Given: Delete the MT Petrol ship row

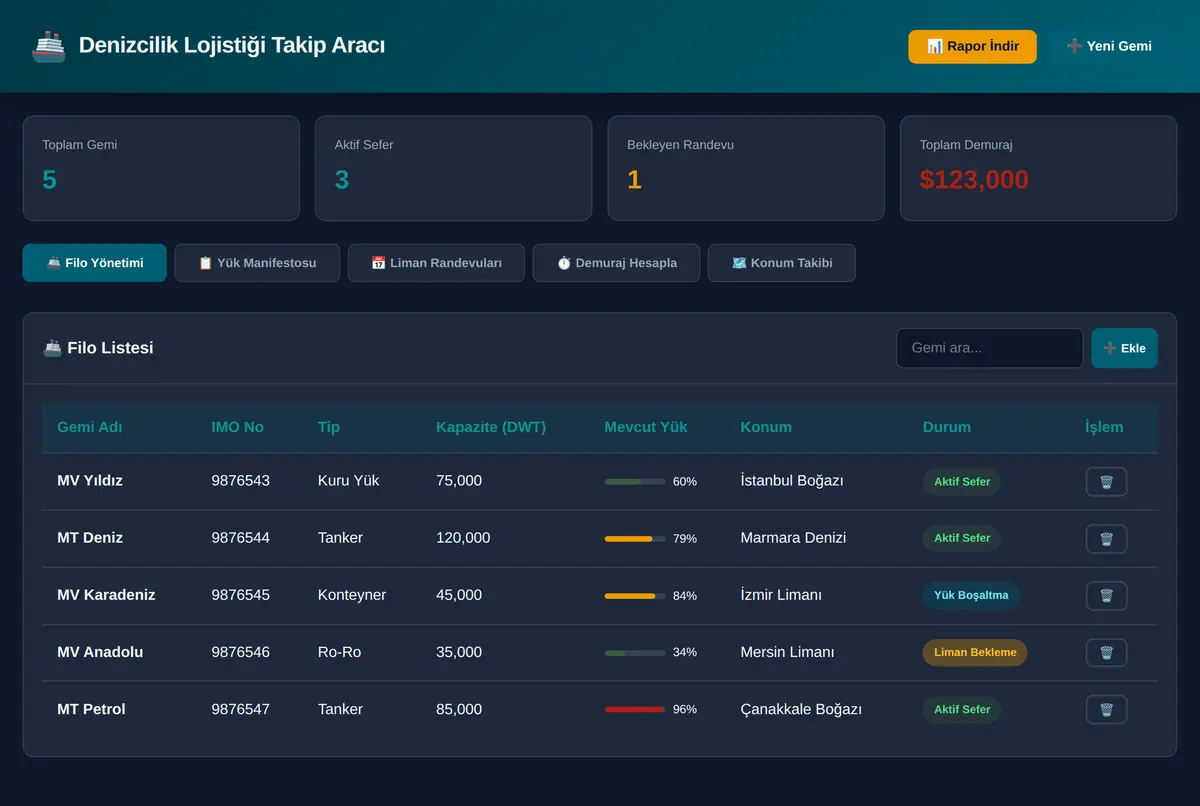Looking at the screenshot, I should coord(1106,709).
